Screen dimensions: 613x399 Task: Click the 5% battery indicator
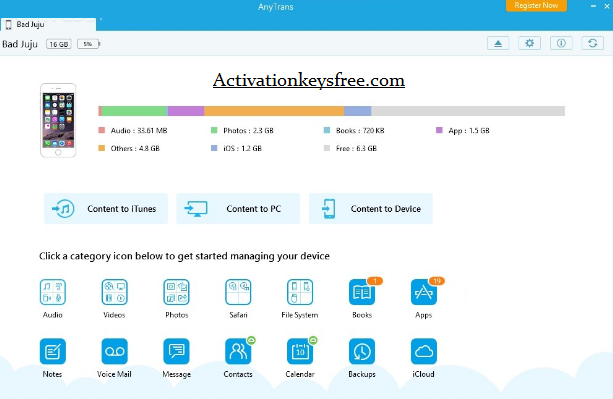(88, 44)
